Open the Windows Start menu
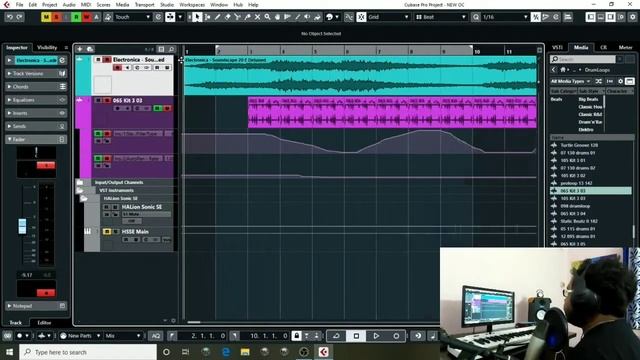This screenshot has height=360, width=640. 9,352
